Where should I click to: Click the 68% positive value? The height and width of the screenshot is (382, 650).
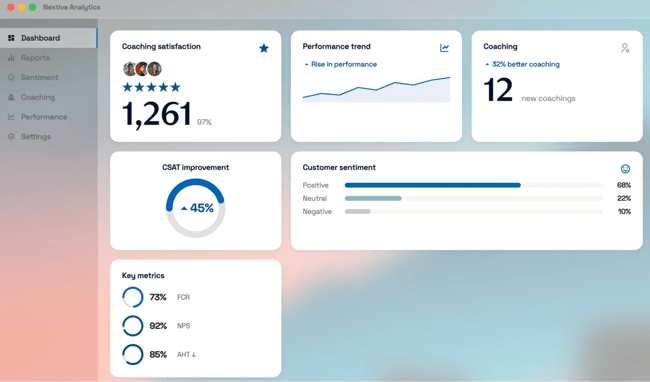624,185
